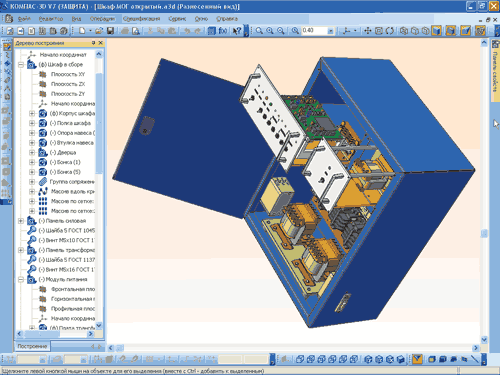The height and width of the screenshot is (375, 500).
Task: Open the Сервис menu
Action: [177, 19]
